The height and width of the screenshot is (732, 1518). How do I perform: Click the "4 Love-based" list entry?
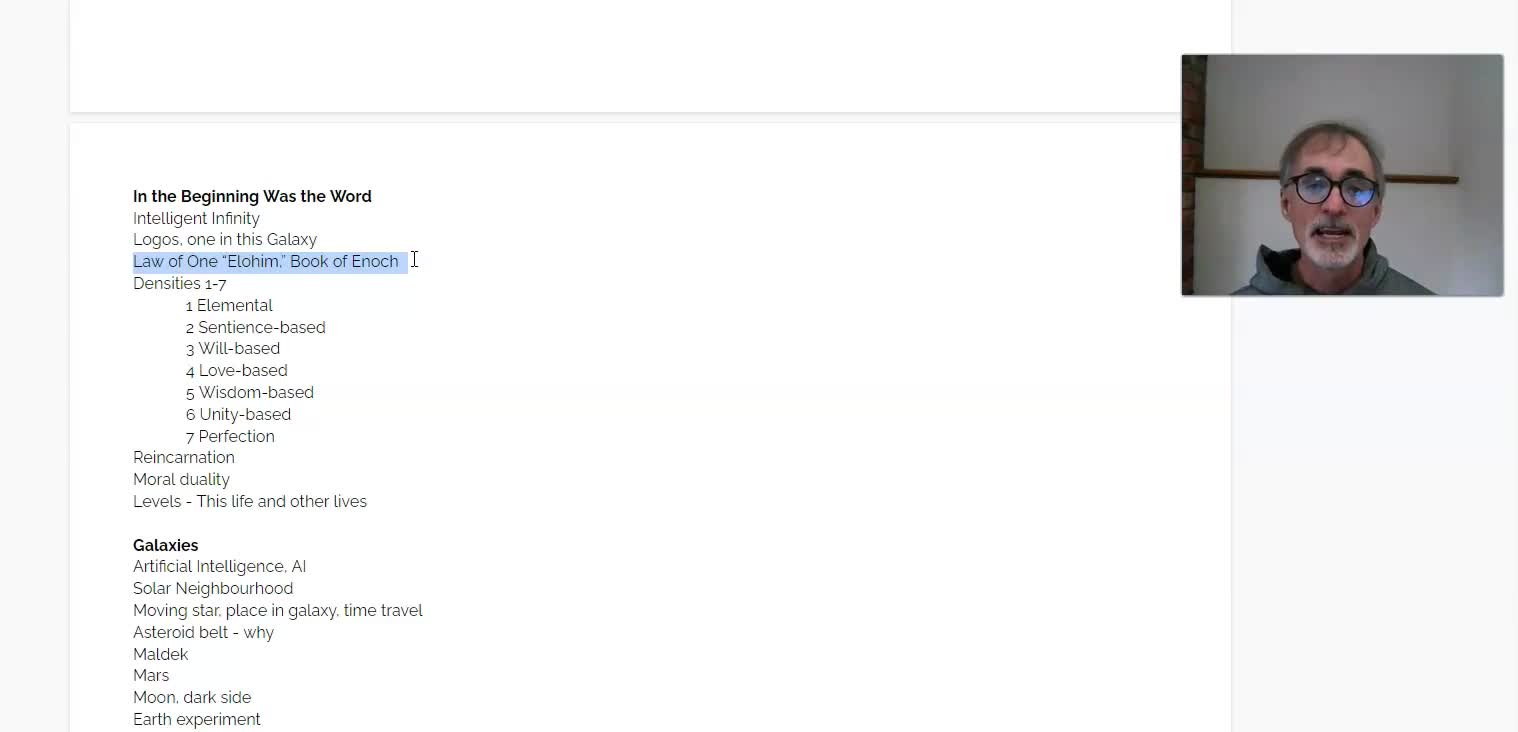point(236,371)
